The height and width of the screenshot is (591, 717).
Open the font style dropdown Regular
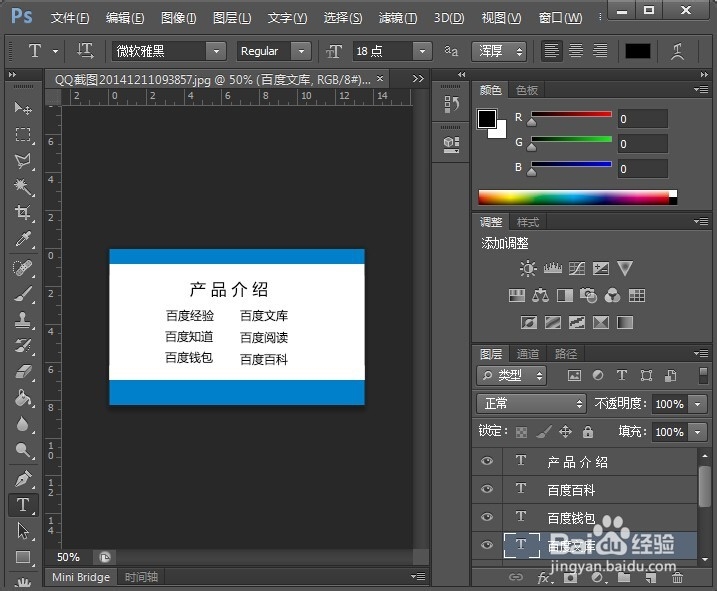click(301, 51)
